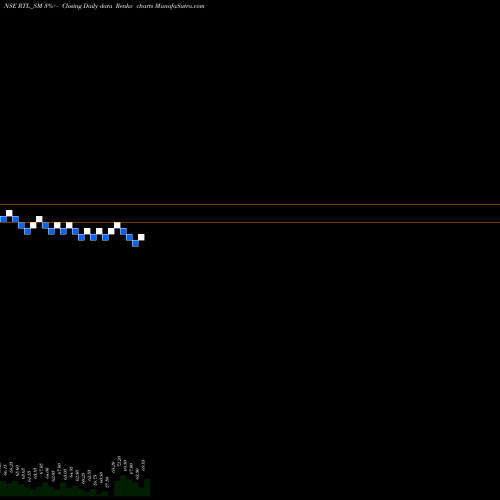Click the 'NSE BTL_SM' chart title text
Image resolution: width=500 pixels, height=500 pixels.
point(23,6)
